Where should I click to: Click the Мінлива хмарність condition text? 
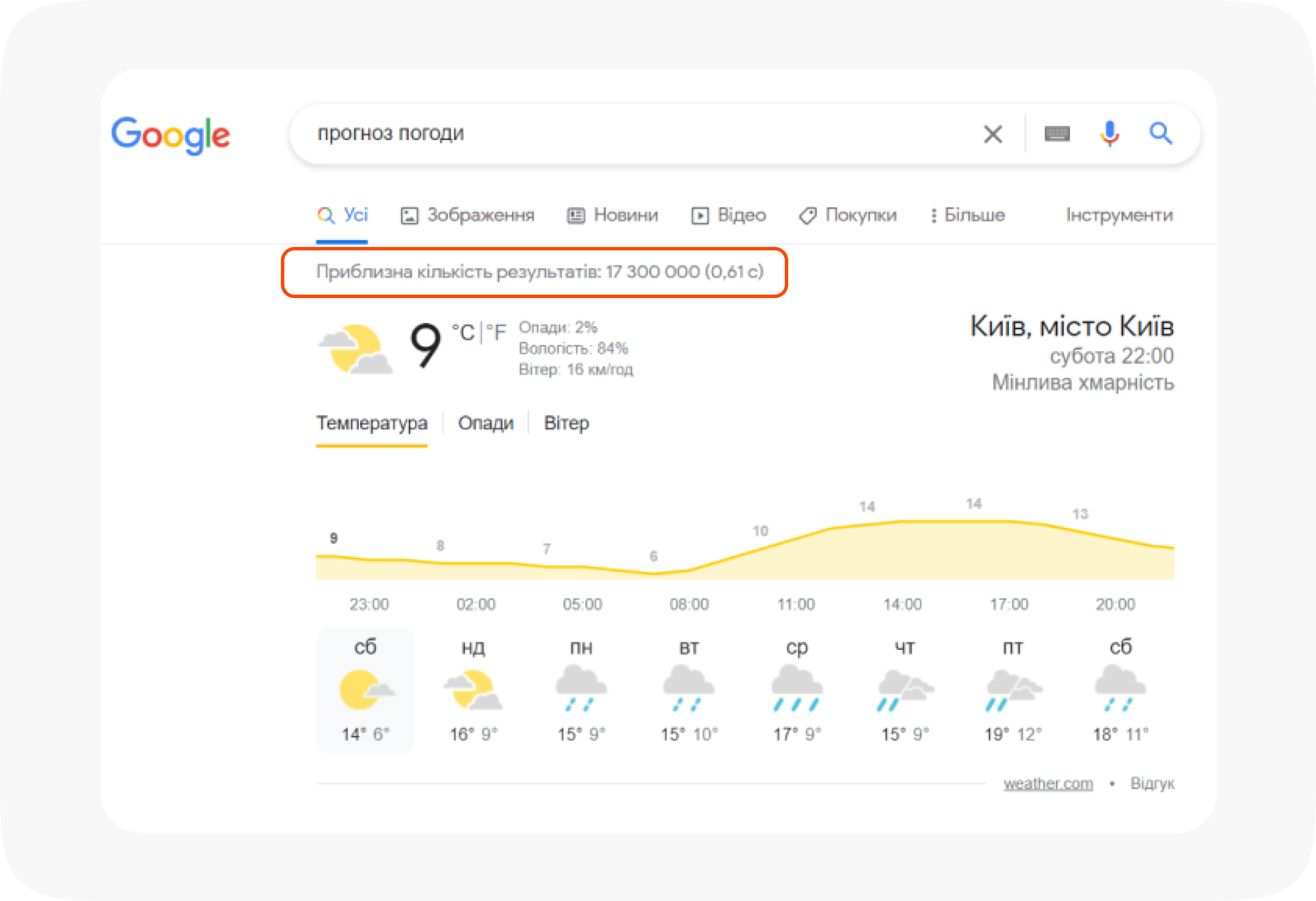click(1083, 382)
